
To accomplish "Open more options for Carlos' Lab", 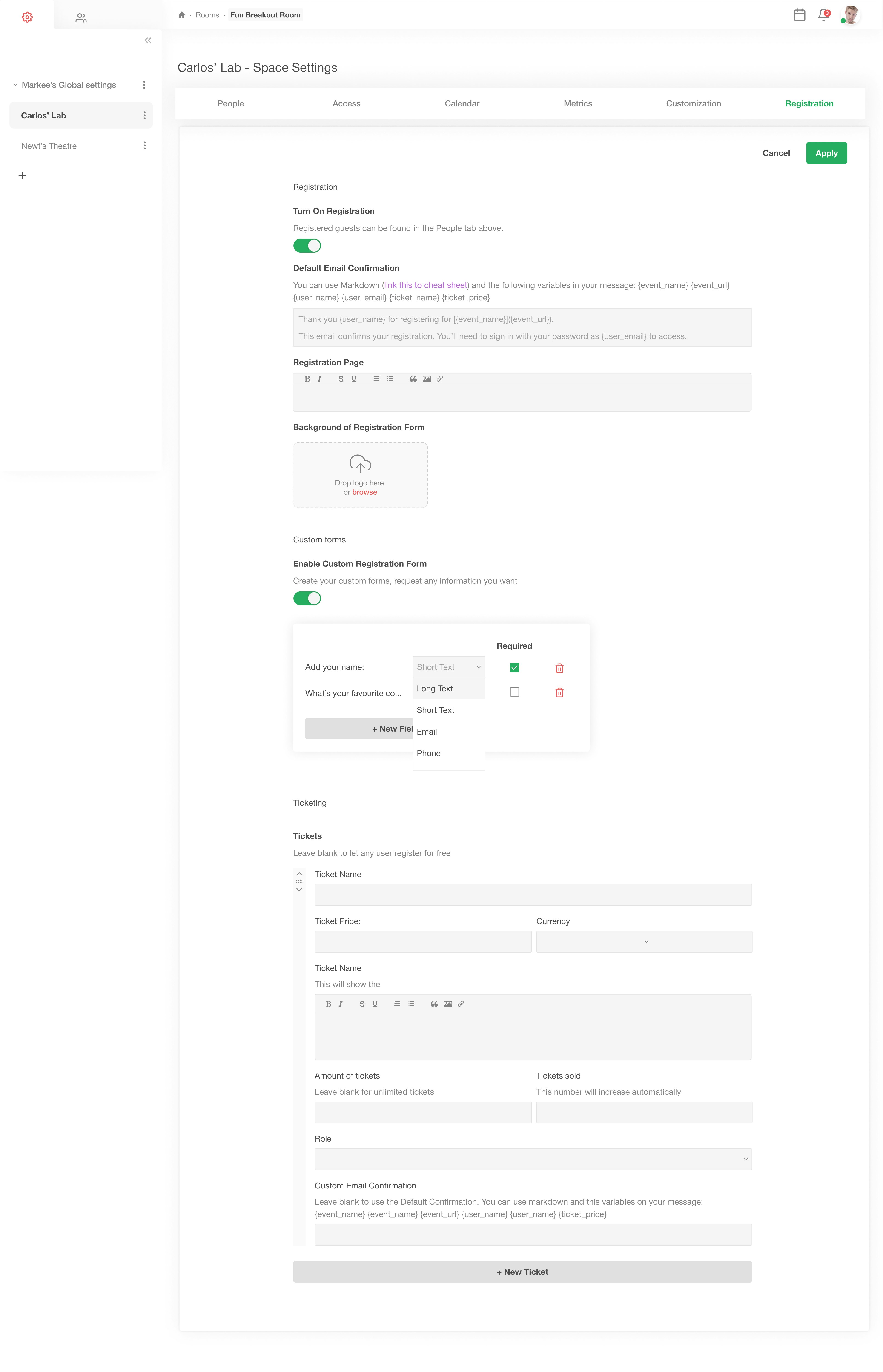I will [x=144, y=115].
